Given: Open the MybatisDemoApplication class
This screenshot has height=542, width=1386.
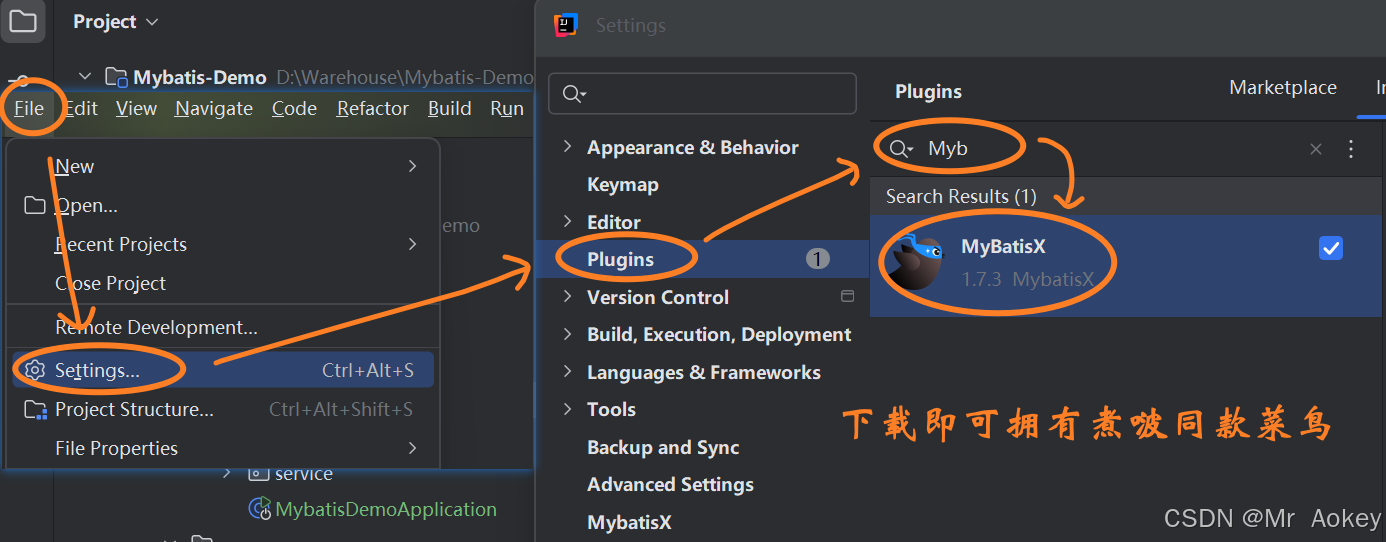Looking at the screenshot, I should click(385, 509).
